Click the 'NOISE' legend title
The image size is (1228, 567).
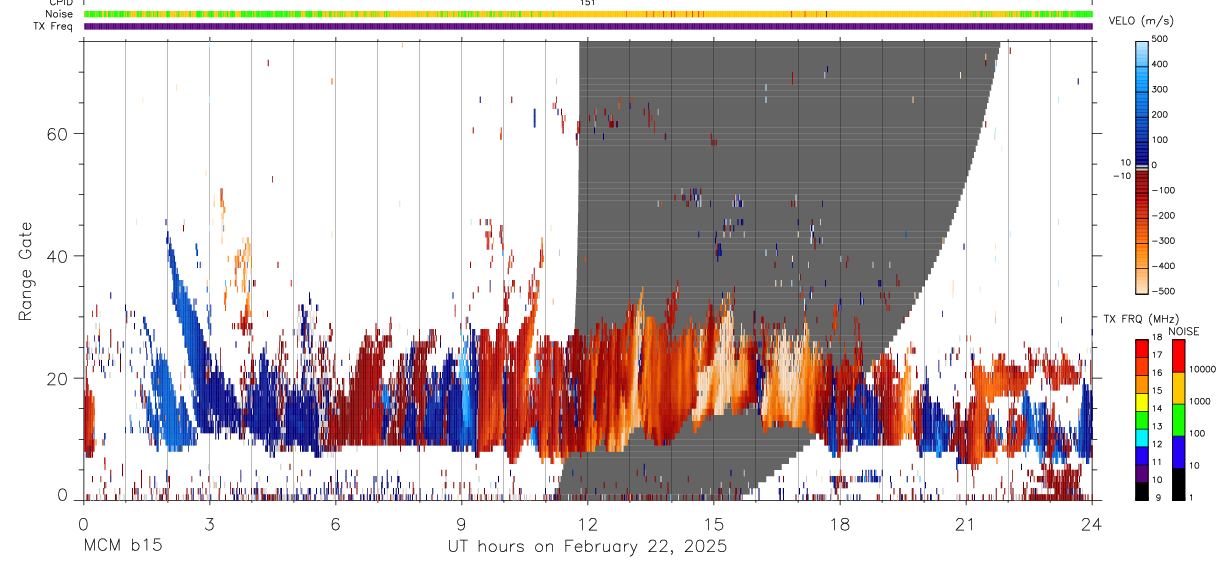tap(1183, 331)
